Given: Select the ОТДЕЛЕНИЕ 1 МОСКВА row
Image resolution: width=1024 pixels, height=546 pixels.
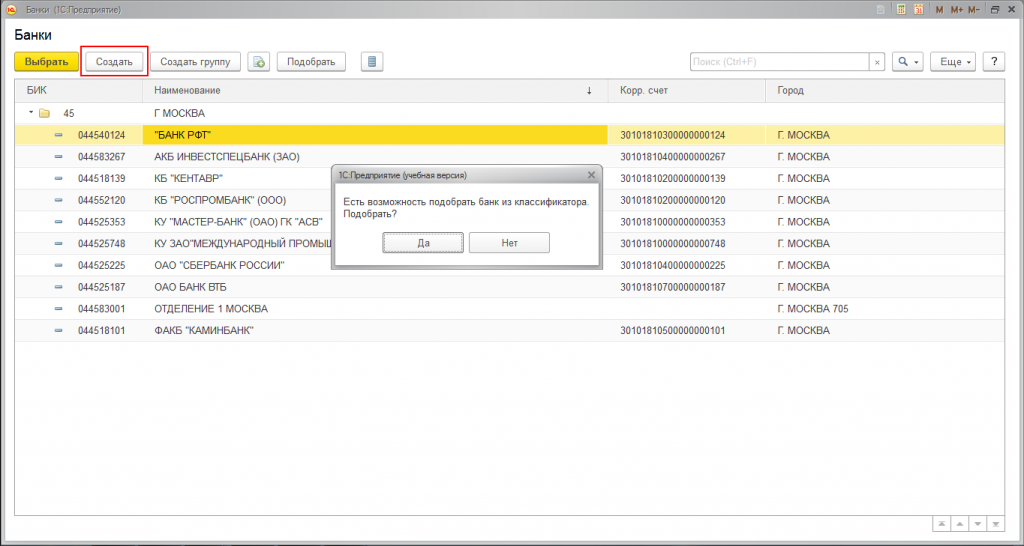Looking at the screenshot, I should coord(211,309).
